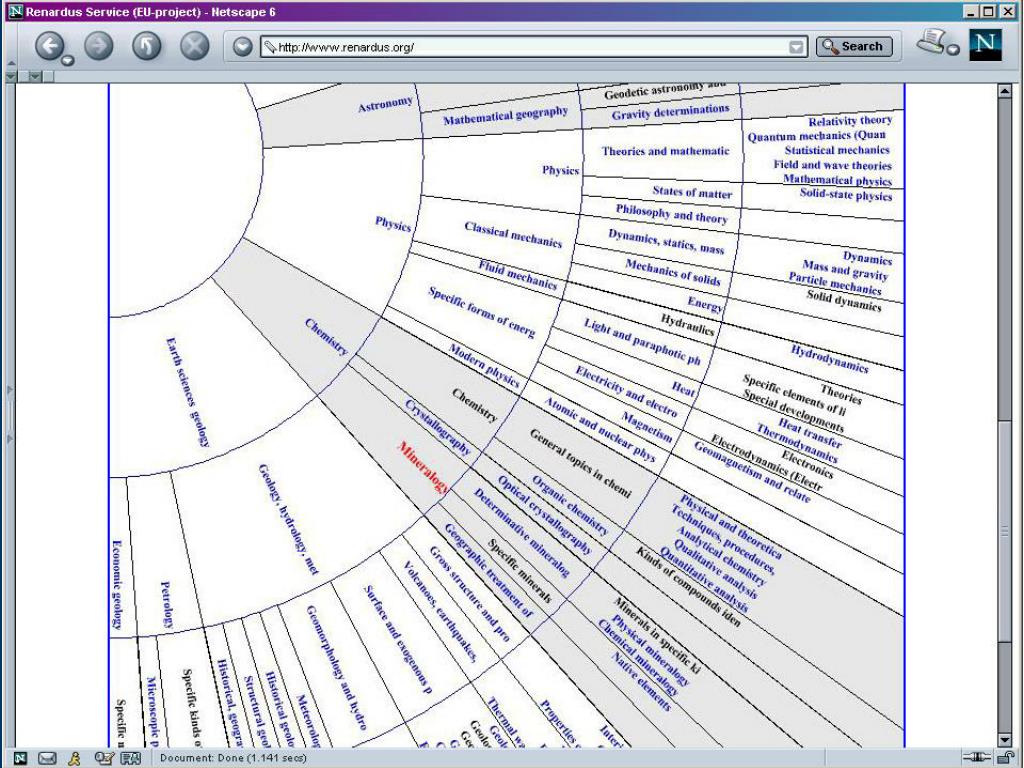The width and height of the screenshot is (1024, 768).
Task: Open the Native elements link
Action: pyautogui.click(x=641, y=682)
